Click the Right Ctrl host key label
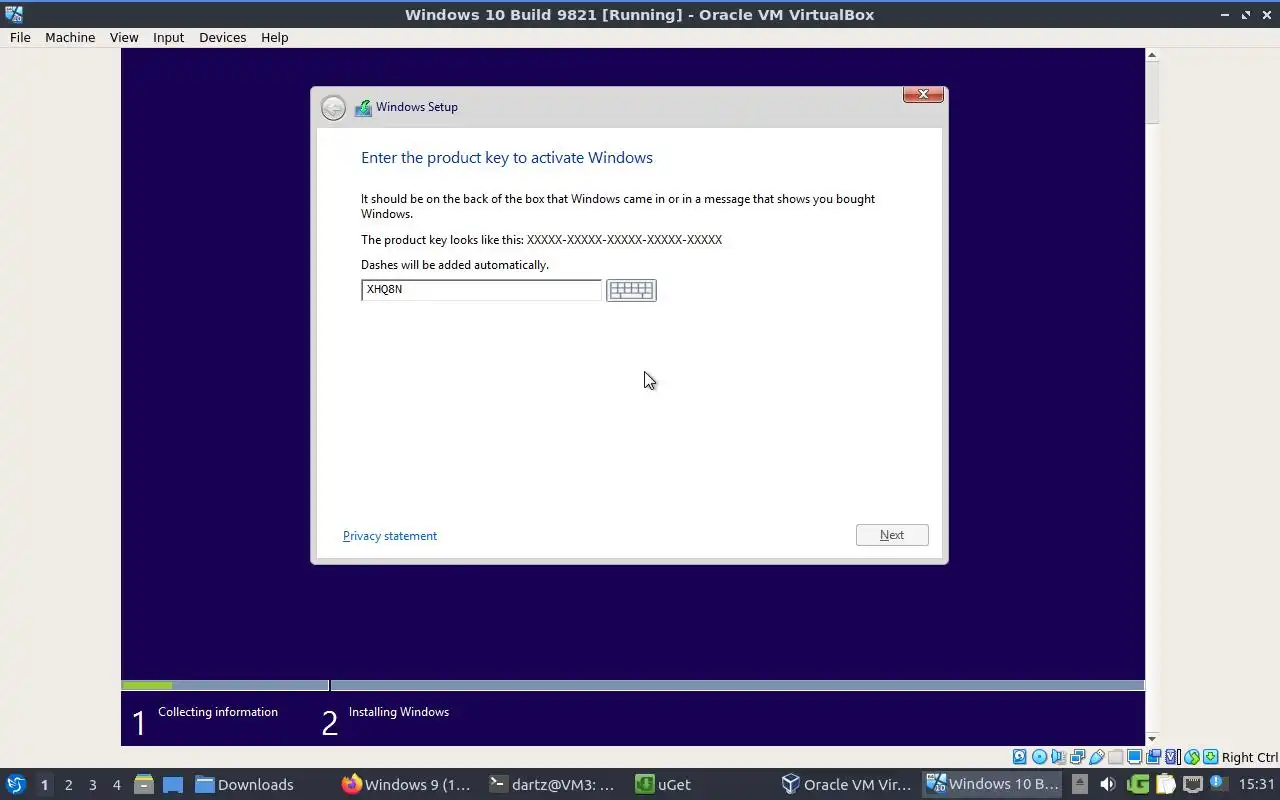The width and height of the screenshot is (1280, 800). point(1250,757)
